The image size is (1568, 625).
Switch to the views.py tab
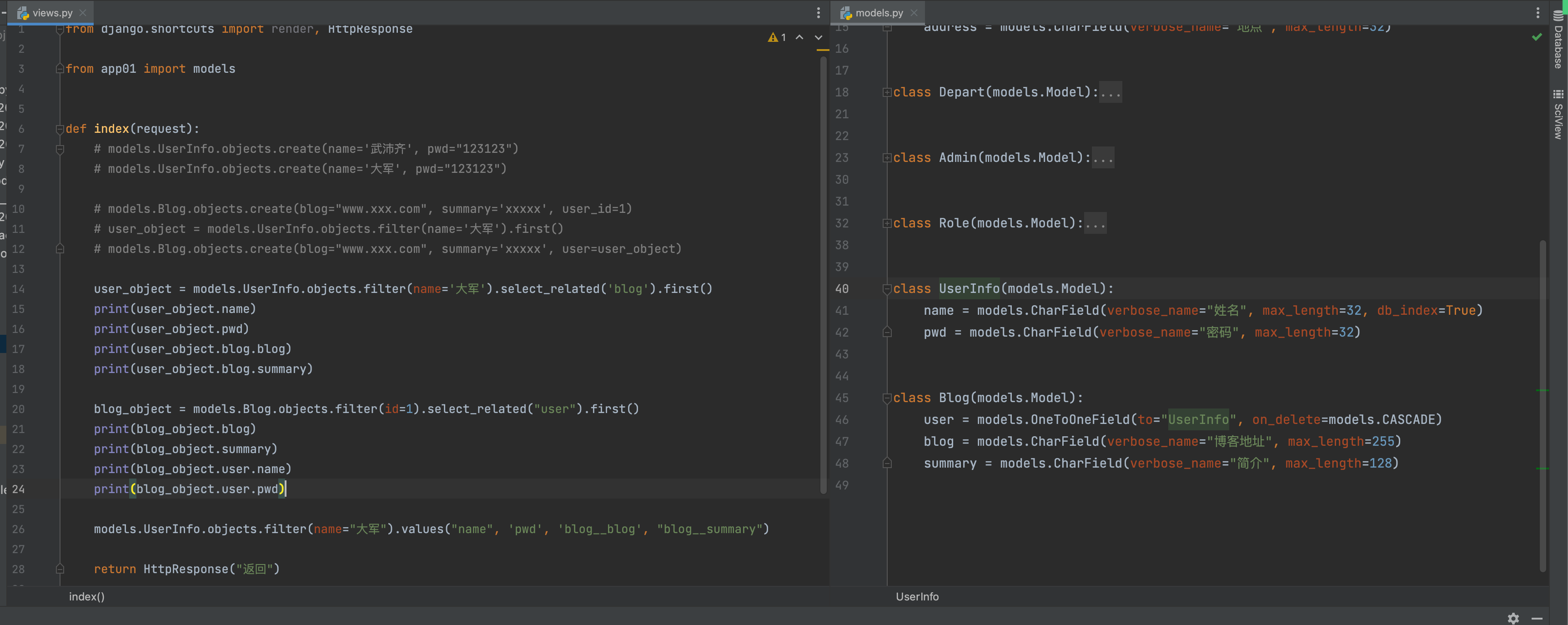[52, 13]
